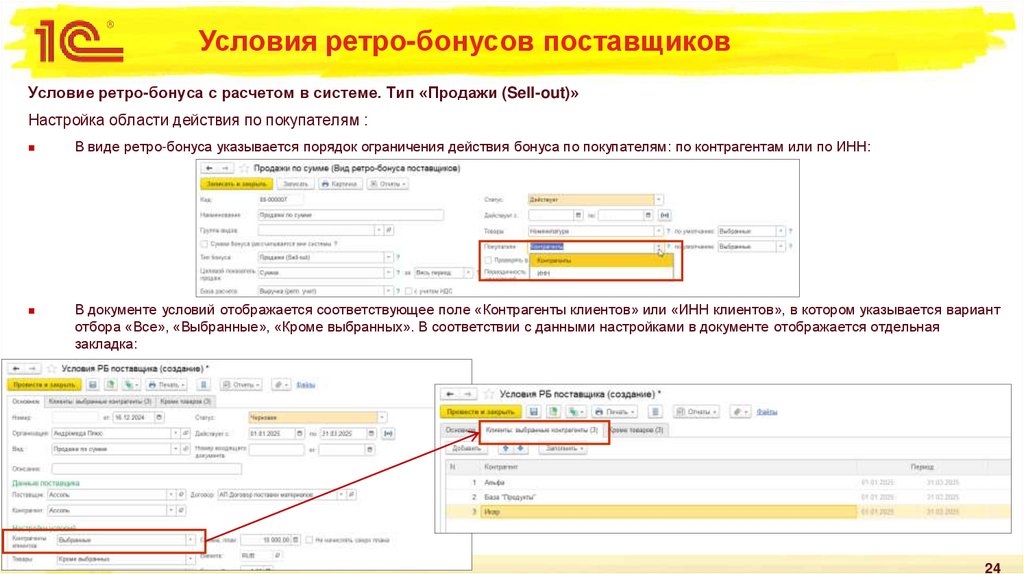Click back arrow in Продажи по сумме window
Image resolution: width=1024 pixels, height=574 pixels.
click(x=209, y=168)
